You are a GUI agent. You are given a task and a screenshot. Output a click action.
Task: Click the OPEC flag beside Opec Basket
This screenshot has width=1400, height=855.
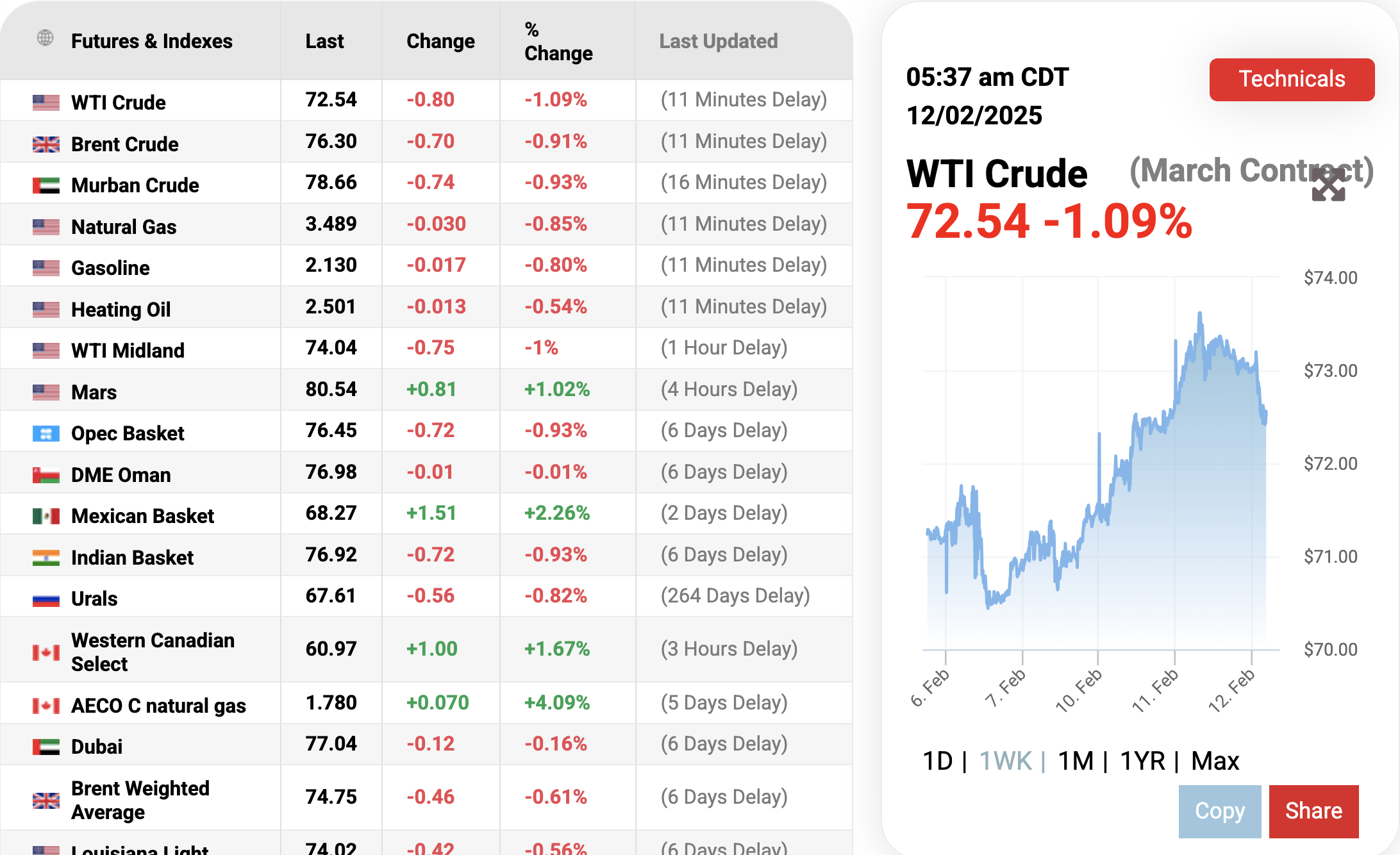pos(46,434)
